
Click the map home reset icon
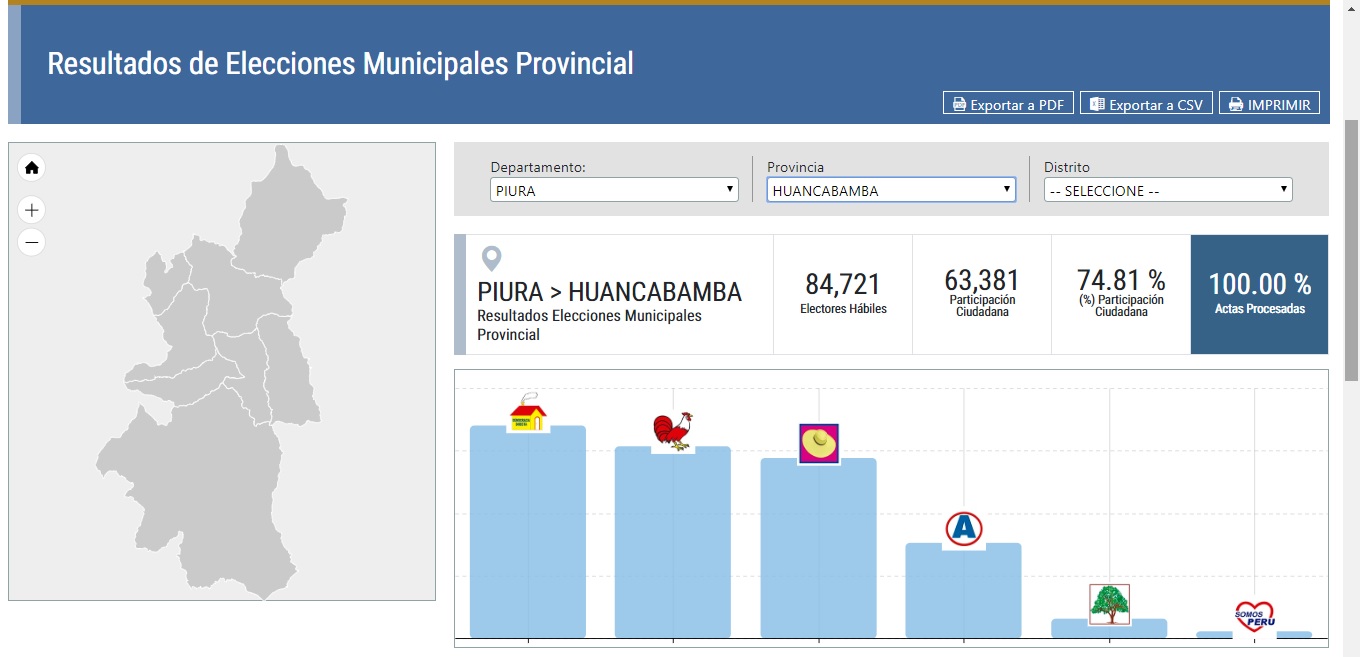(x=32, y=167)
